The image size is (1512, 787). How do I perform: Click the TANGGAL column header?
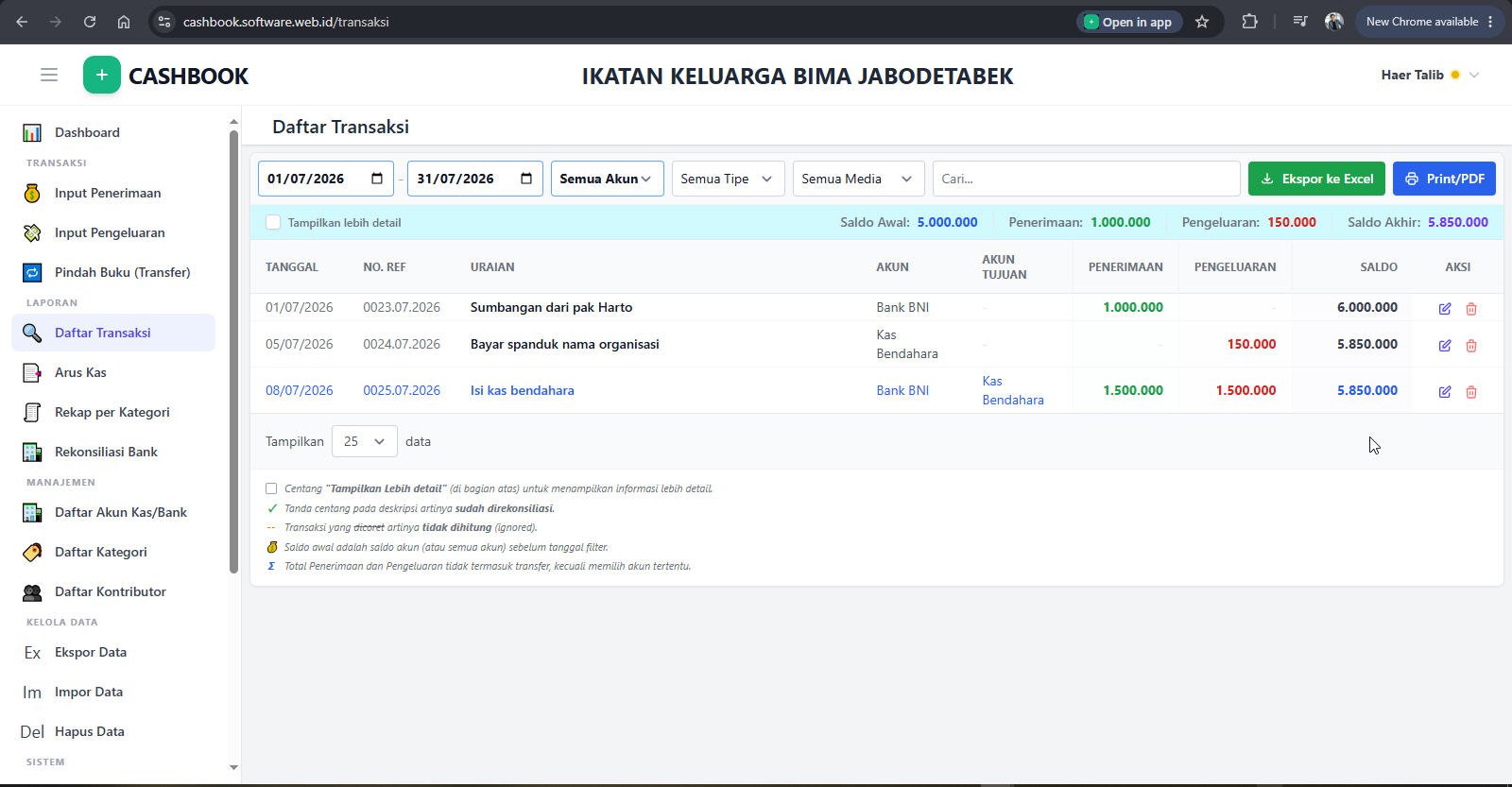(x=292, y=267)
